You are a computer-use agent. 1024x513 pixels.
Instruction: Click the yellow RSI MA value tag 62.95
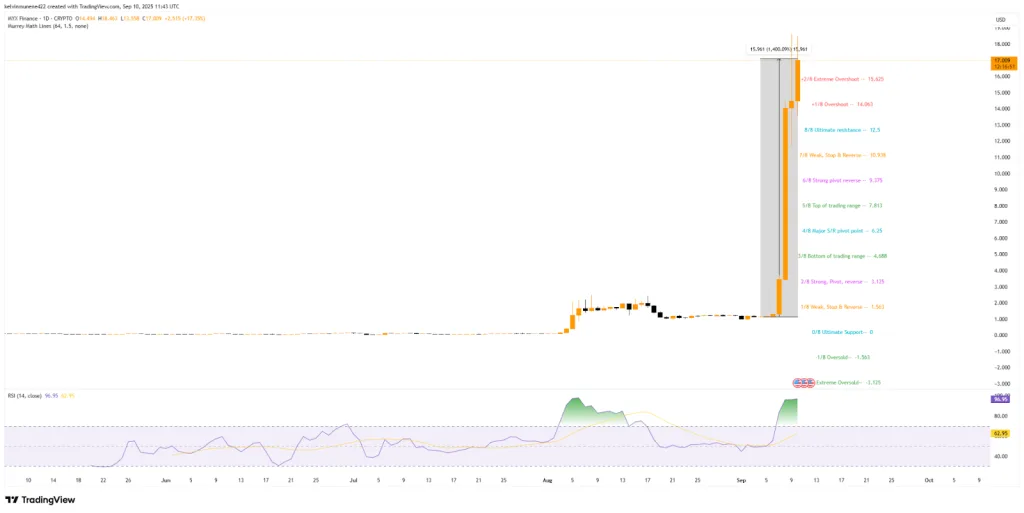1000,433
